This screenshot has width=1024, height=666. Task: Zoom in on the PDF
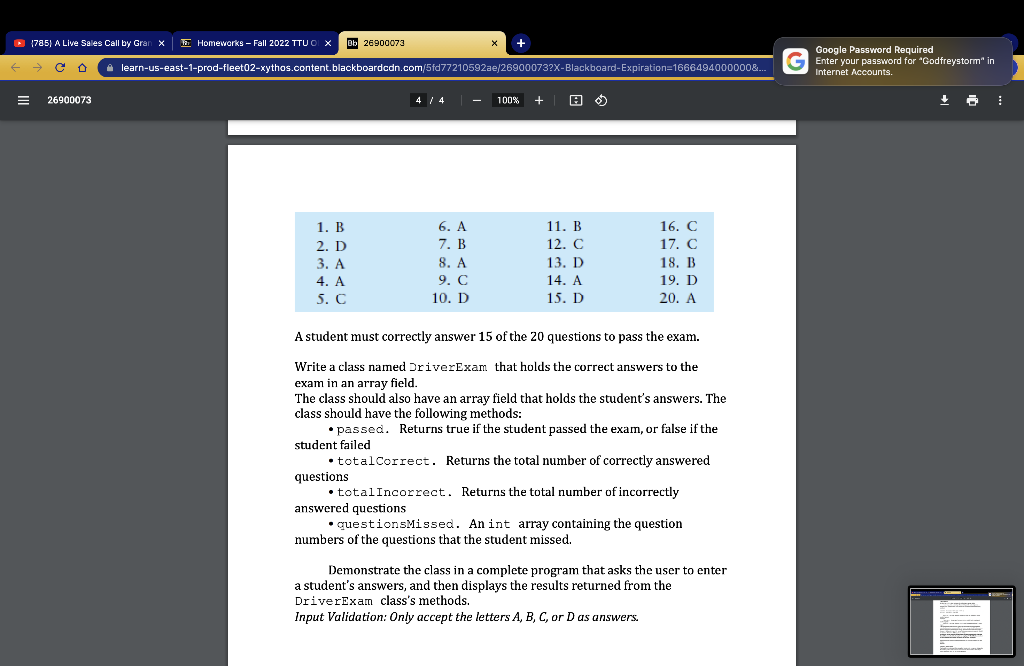pyautogui.click(x=538, y=99)
